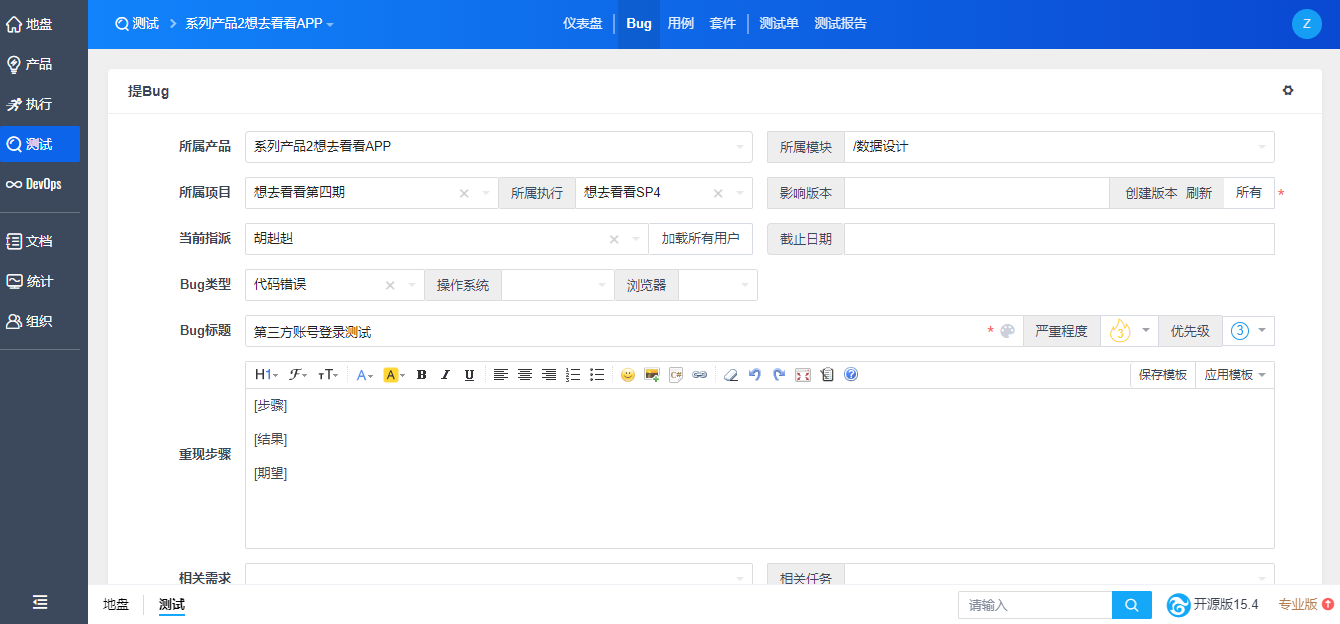Toggle bold formatting in the editor toolbar
This screenshot has width=1340, height=624.
pos(421,375)
